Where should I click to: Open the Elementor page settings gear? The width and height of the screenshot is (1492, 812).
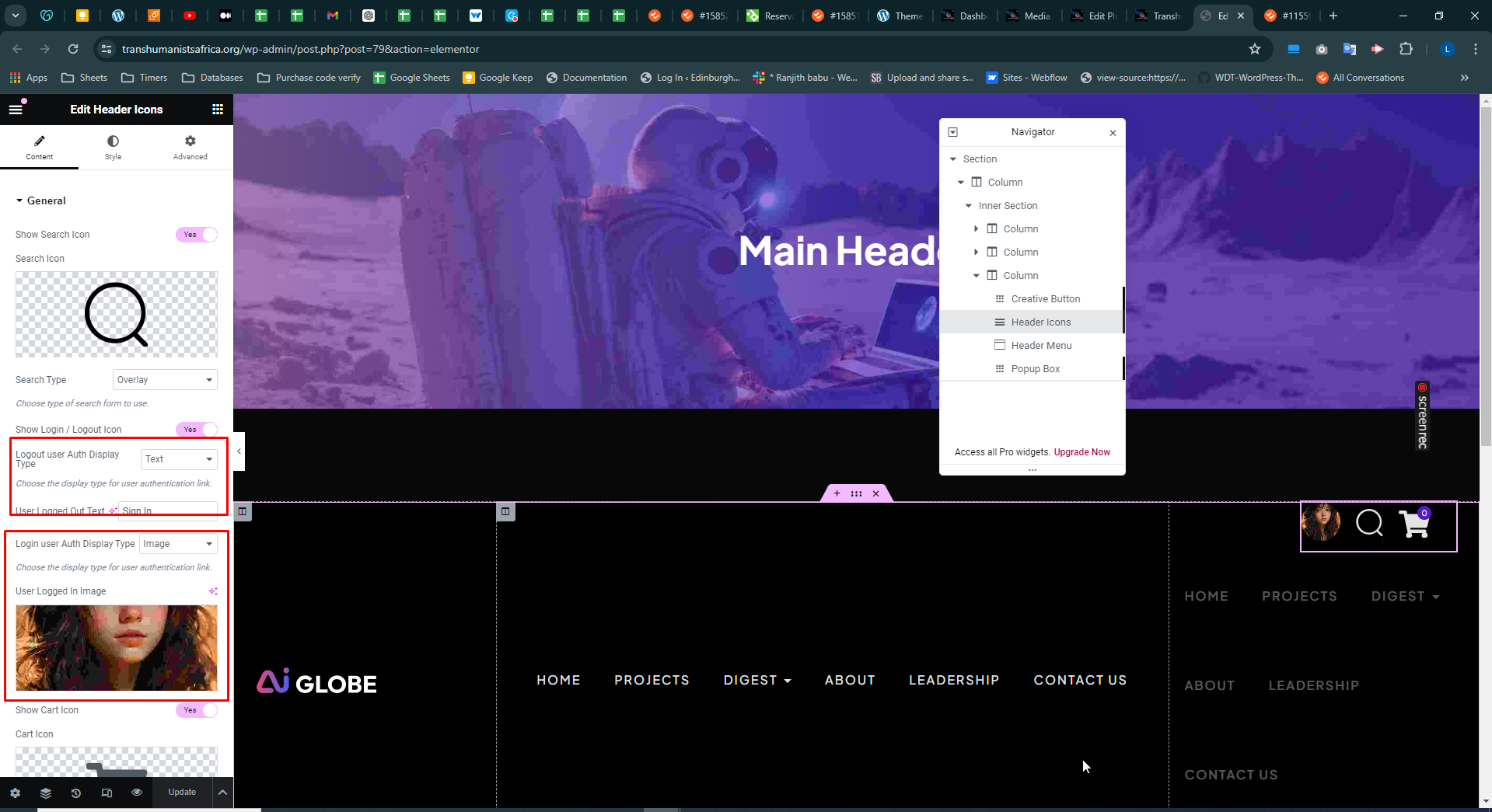coord(15,793)
